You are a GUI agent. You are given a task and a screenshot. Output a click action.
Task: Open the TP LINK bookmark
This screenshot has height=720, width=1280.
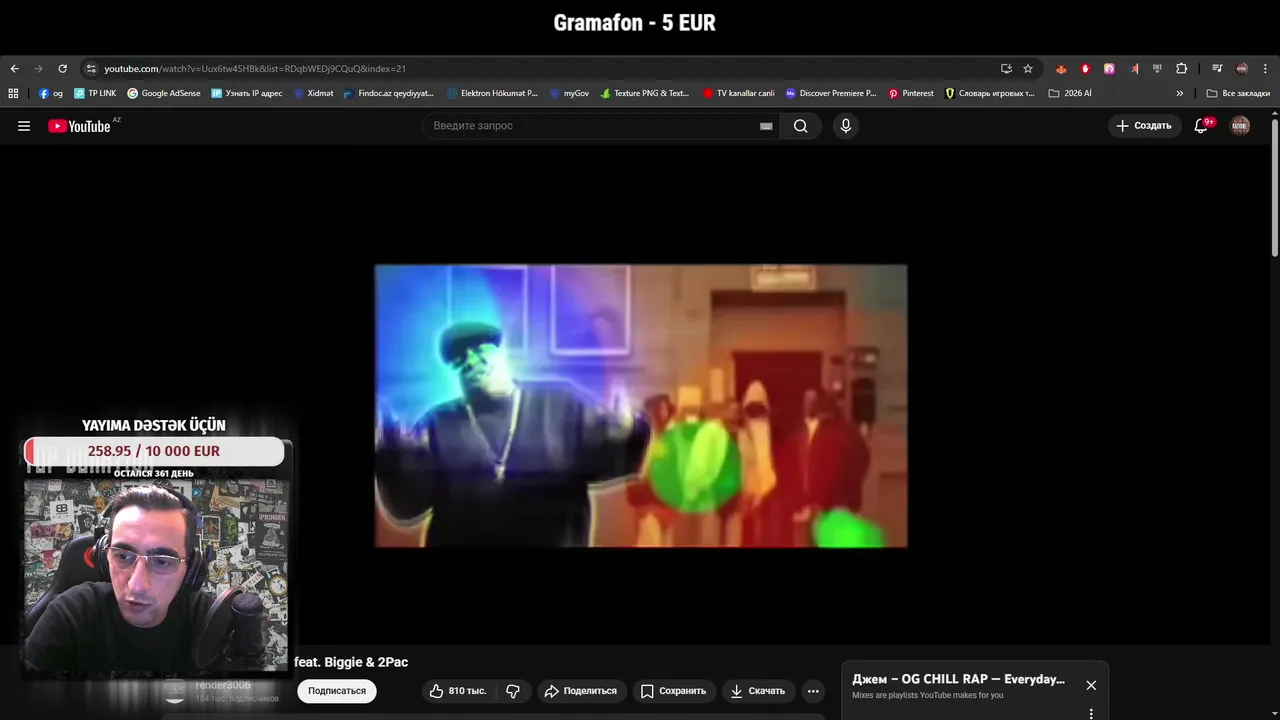95,93
